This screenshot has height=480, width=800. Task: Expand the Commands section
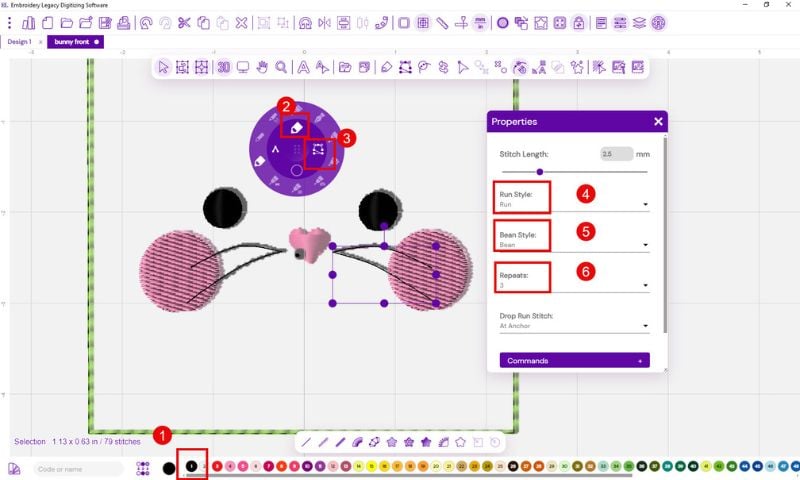click(x=574, y=360)
